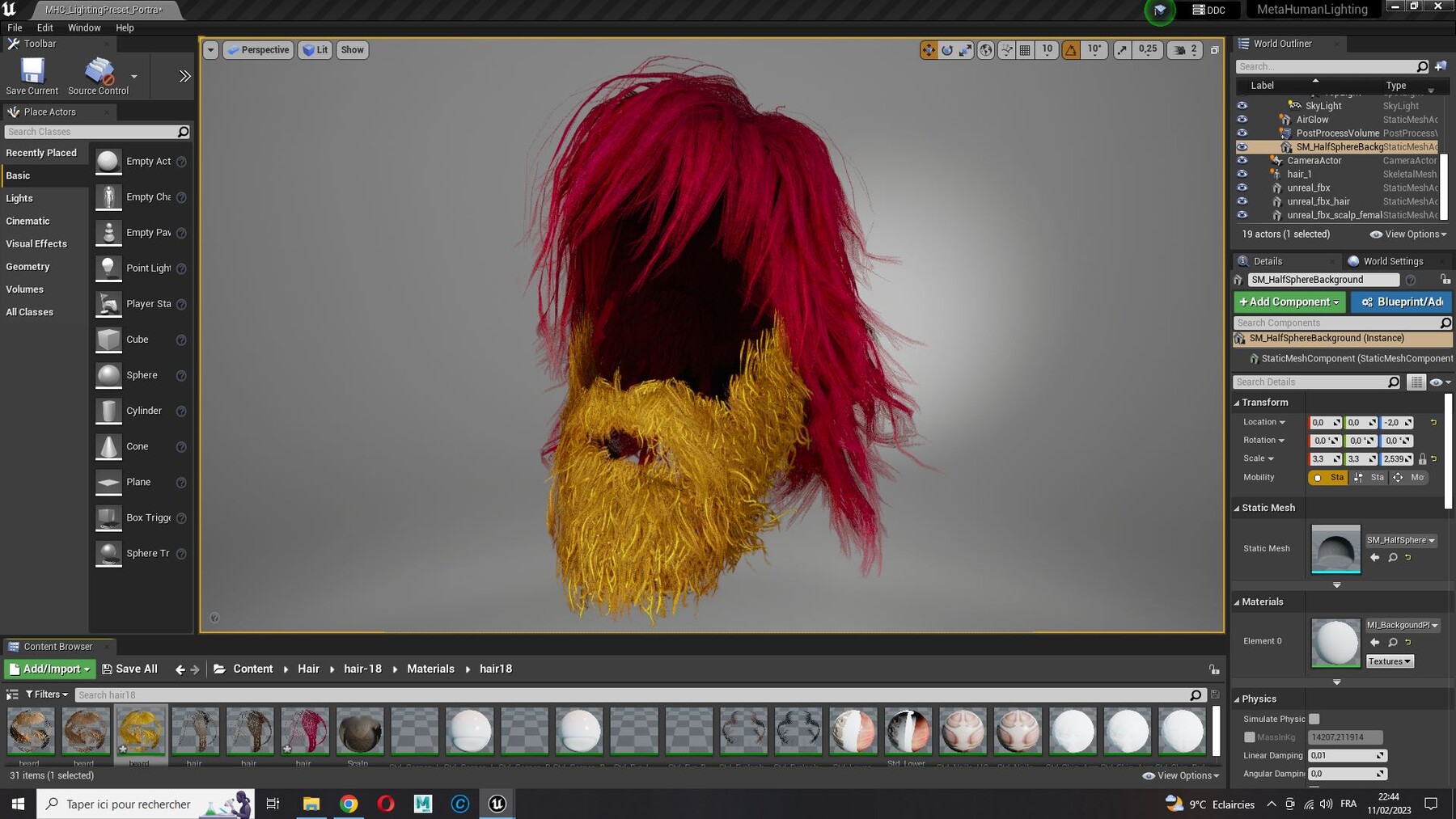Open camera speed setting showing 2
The width and height of the screenshot is (1456, 819).
1186,50
